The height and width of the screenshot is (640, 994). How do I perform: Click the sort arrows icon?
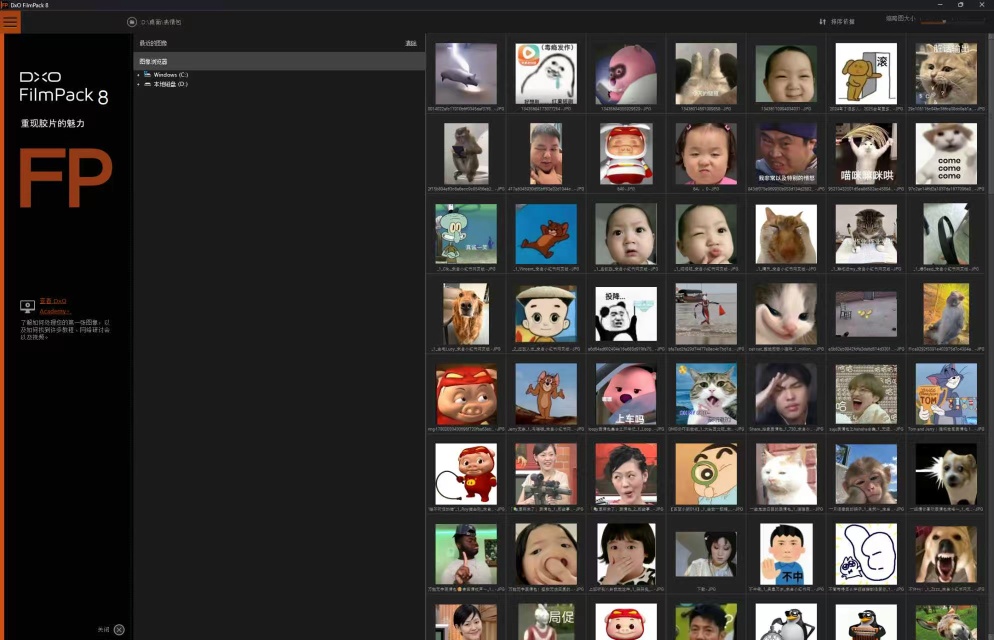[822, 22]
